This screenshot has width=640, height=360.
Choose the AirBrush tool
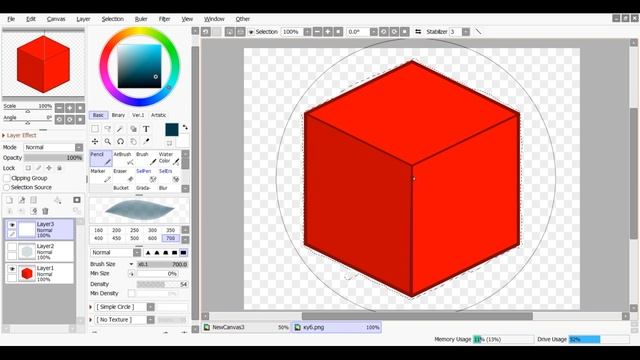point(123,158)
